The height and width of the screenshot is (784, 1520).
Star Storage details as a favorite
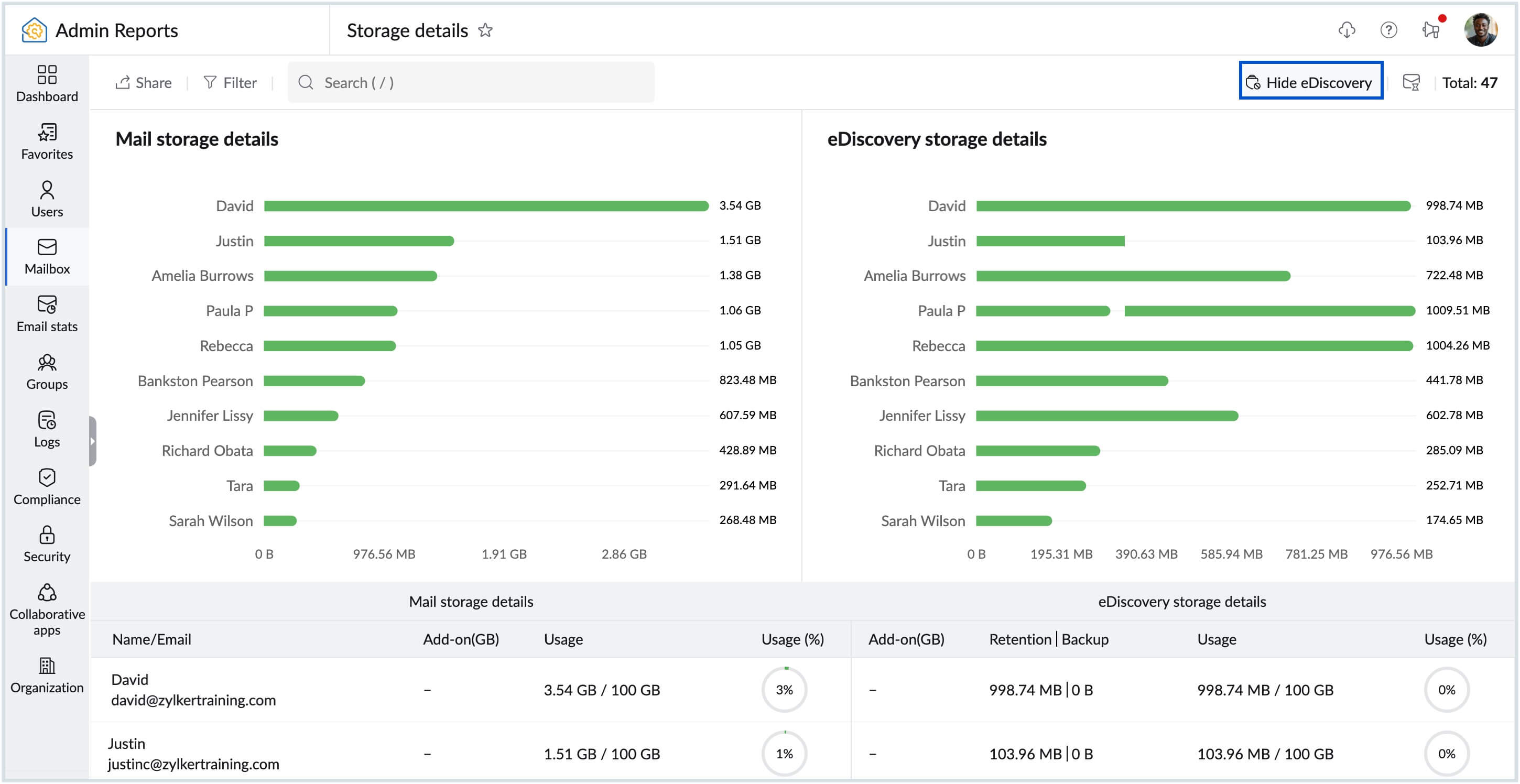[486, 30]
